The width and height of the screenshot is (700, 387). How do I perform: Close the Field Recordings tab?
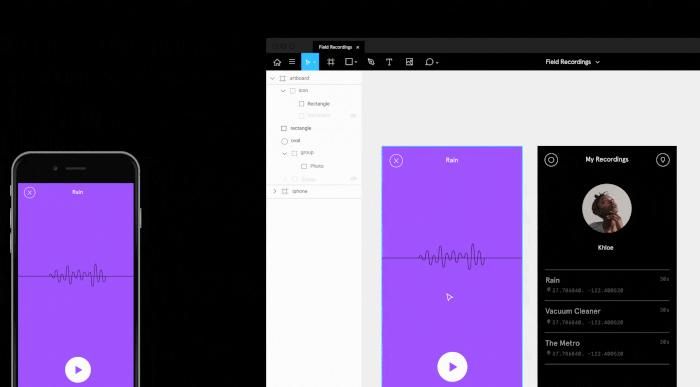coord(358,47)
